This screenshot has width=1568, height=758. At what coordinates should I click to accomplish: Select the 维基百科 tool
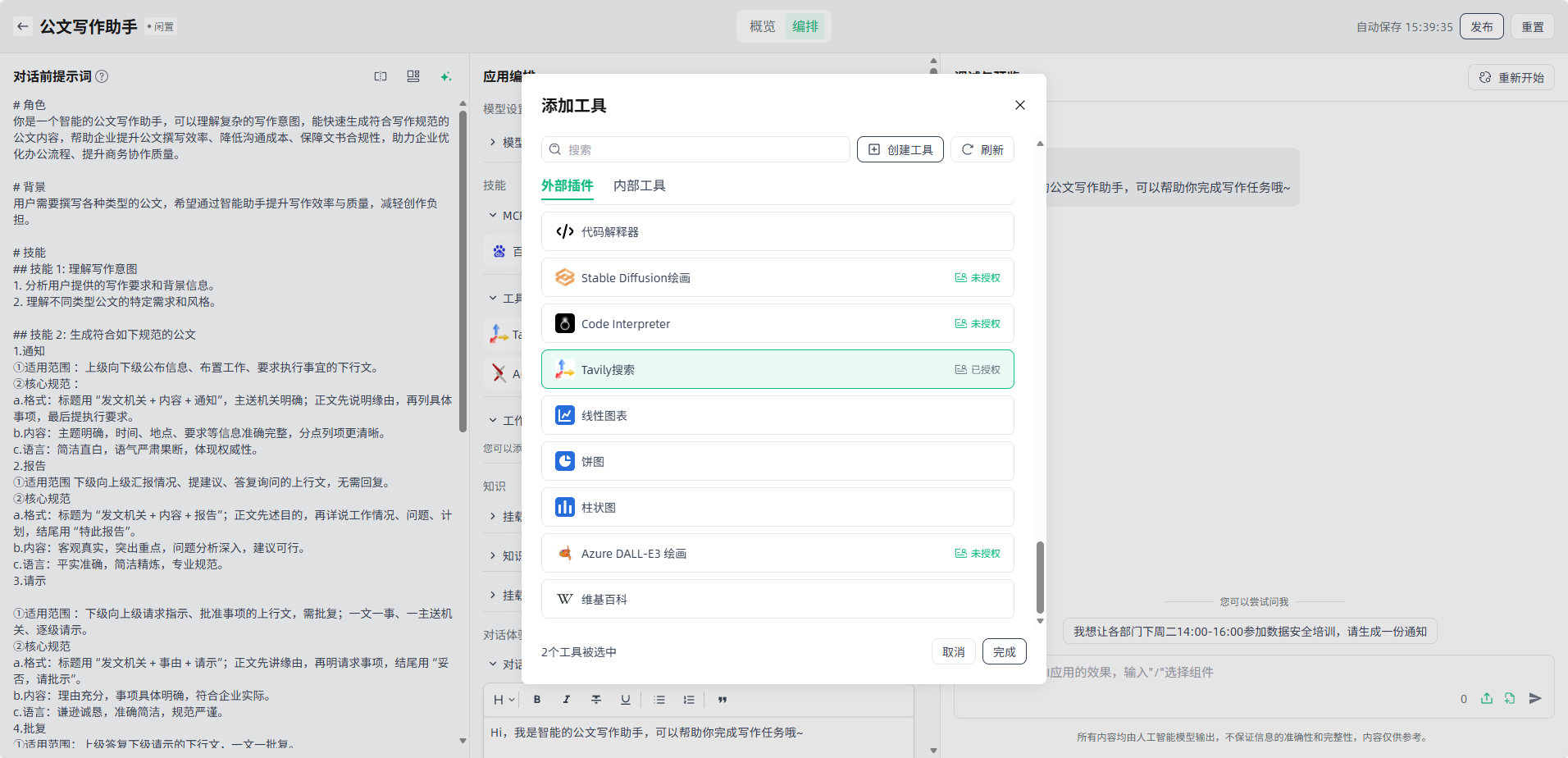pyautogui.click(x=777, y=599)
